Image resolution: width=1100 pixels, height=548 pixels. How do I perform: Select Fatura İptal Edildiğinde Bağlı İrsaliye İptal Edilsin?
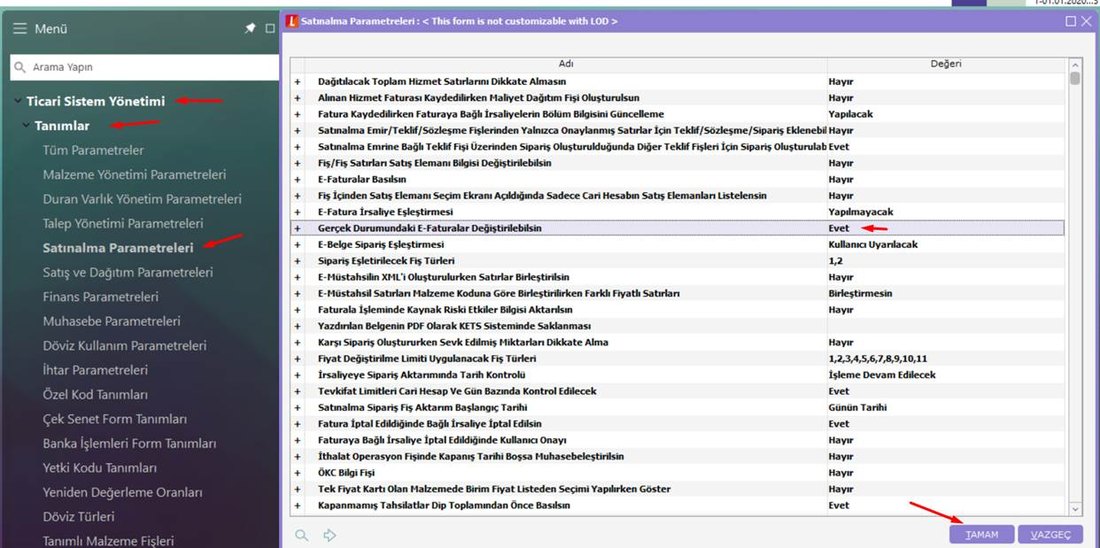[678, 424]
